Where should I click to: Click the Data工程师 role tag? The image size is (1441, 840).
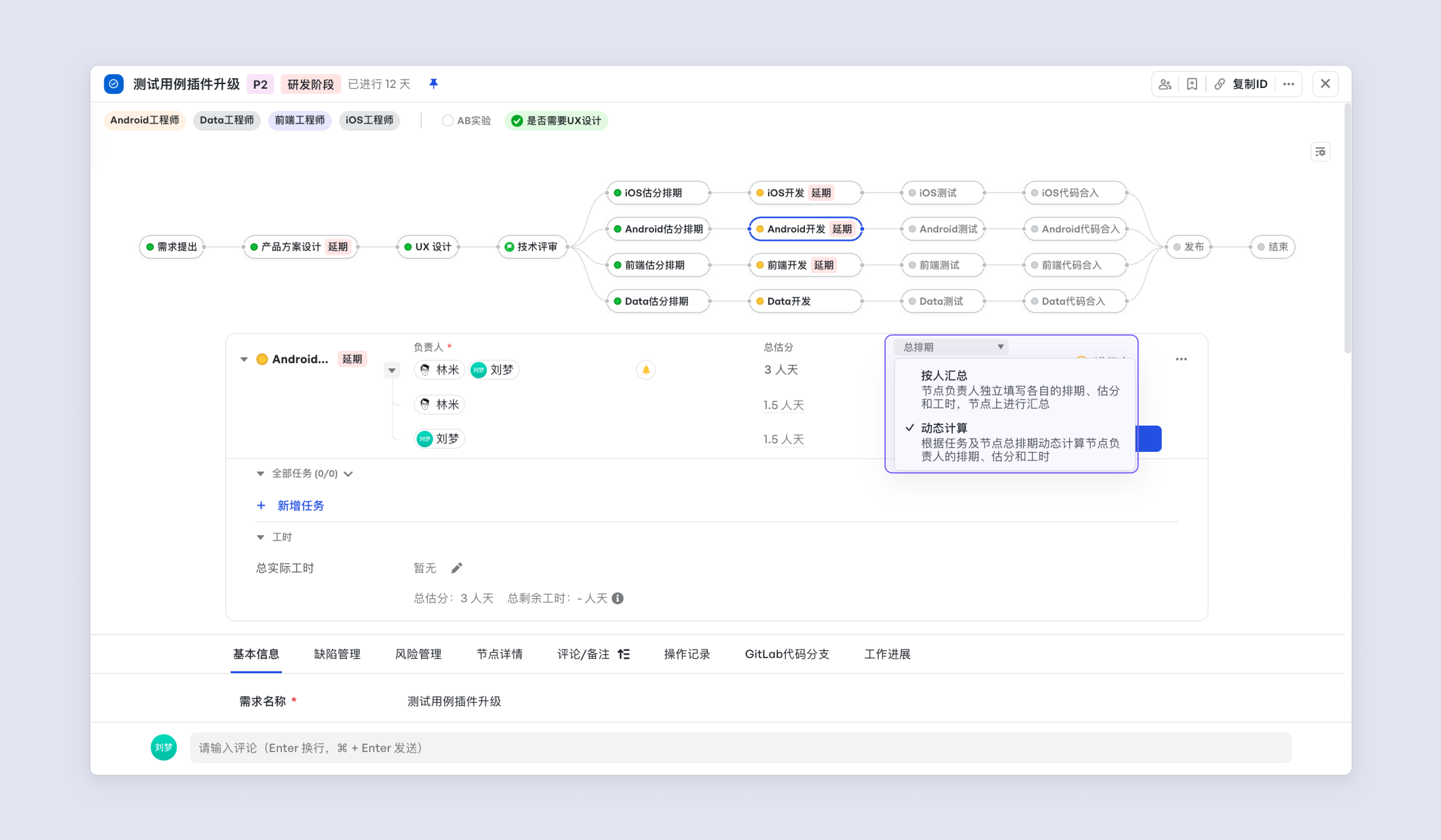tap(227, 121)
